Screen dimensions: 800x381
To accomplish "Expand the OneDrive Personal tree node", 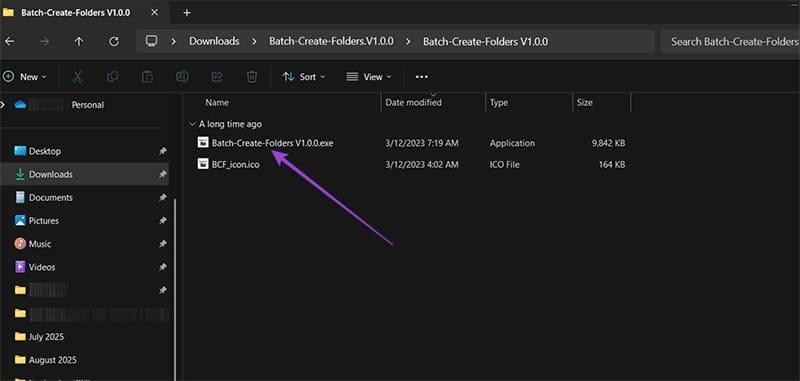I will 4,105.
